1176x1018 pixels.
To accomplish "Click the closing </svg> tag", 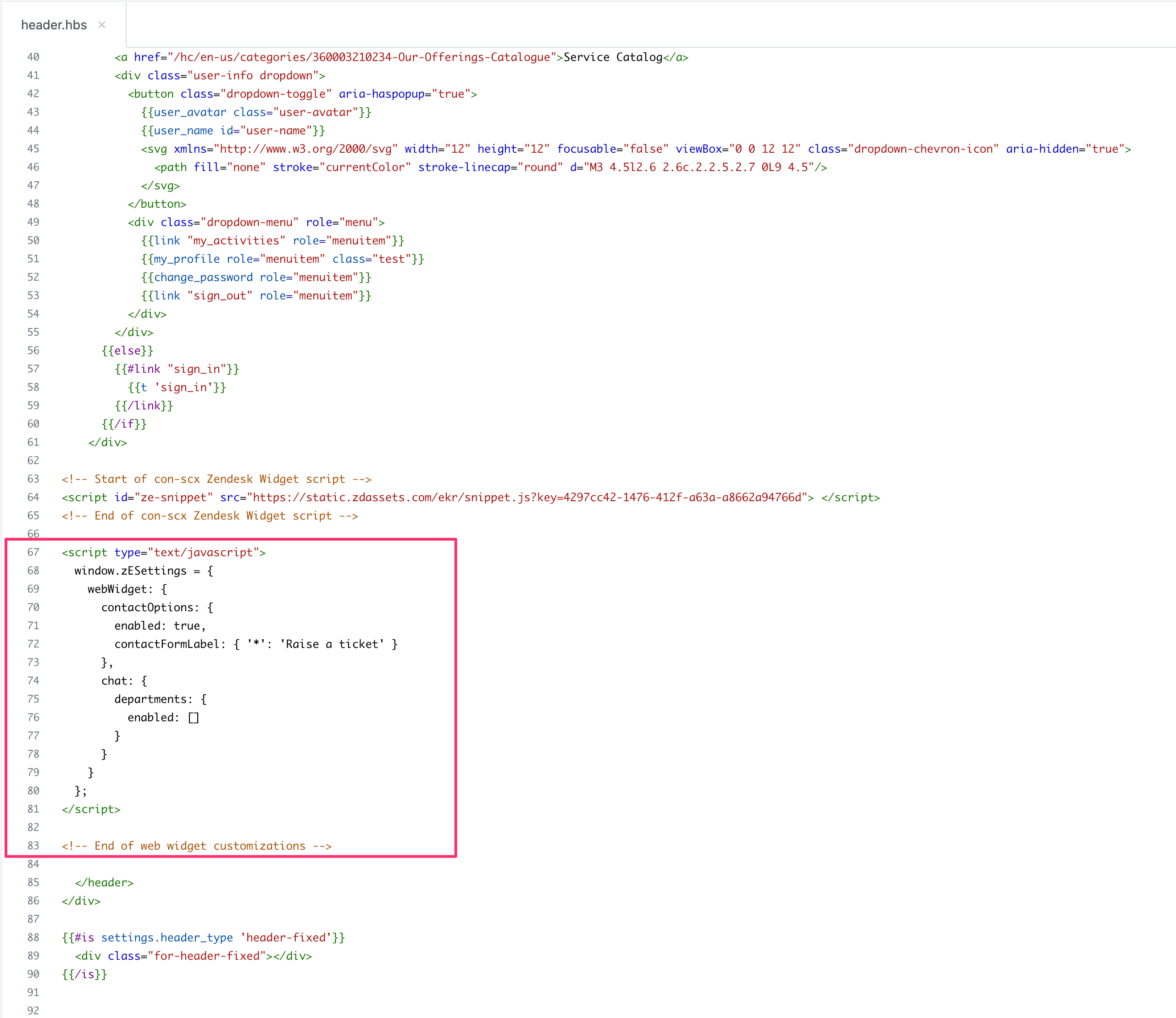I will (x=160, y=186).
